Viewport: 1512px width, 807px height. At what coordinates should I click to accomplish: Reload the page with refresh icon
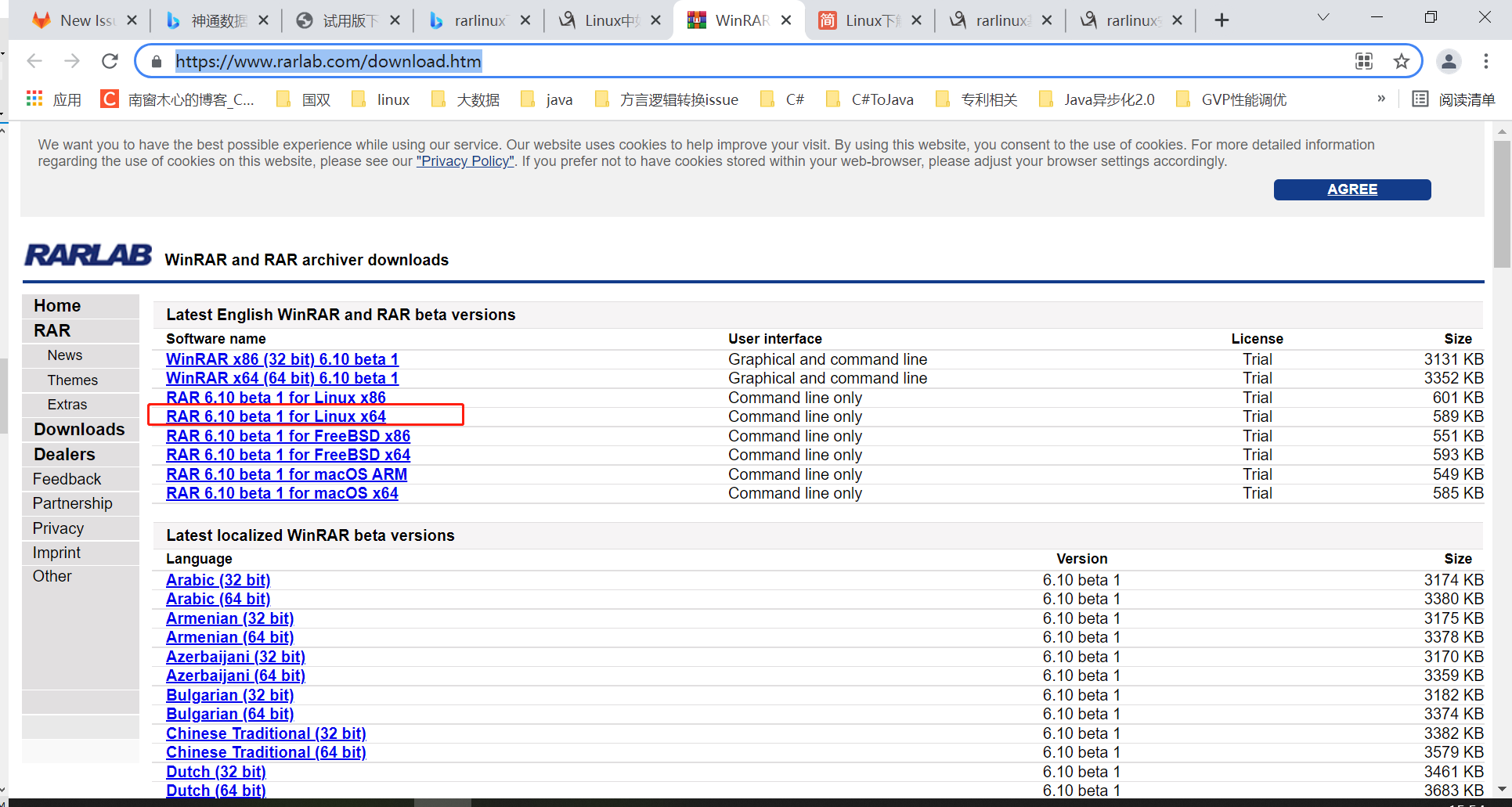110,61
